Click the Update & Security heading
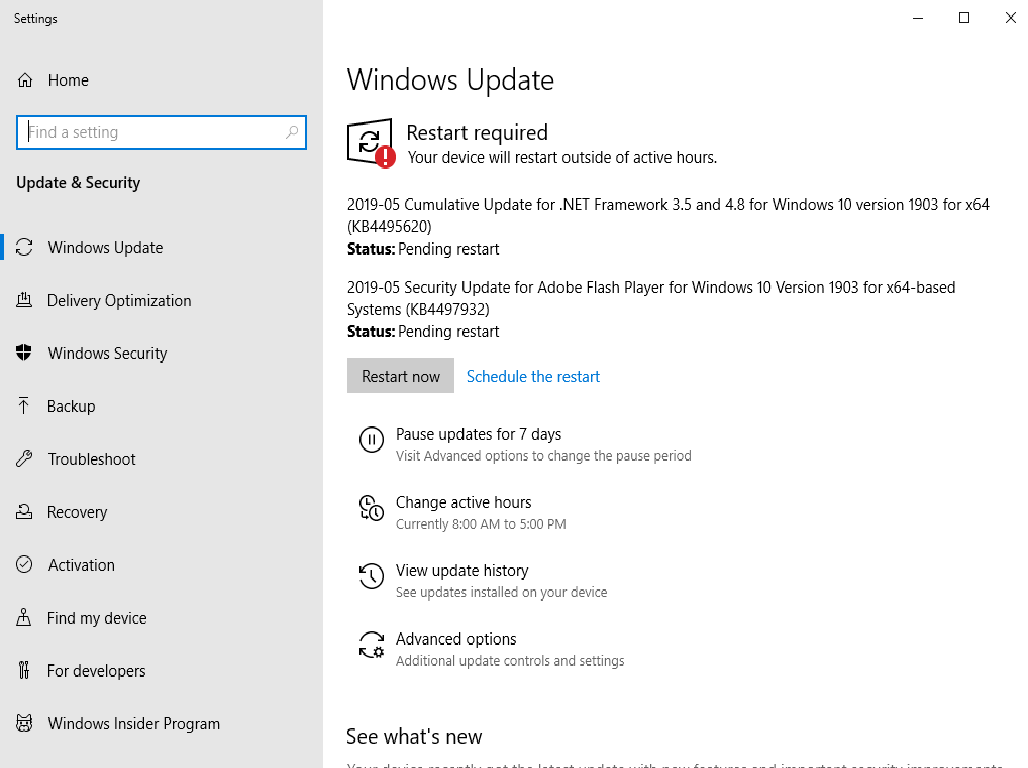 click(78, 182)
